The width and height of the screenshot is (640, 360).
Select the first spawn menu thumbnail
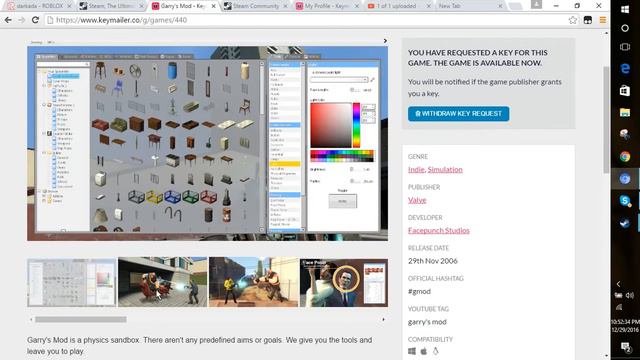[x=71, y=282]
